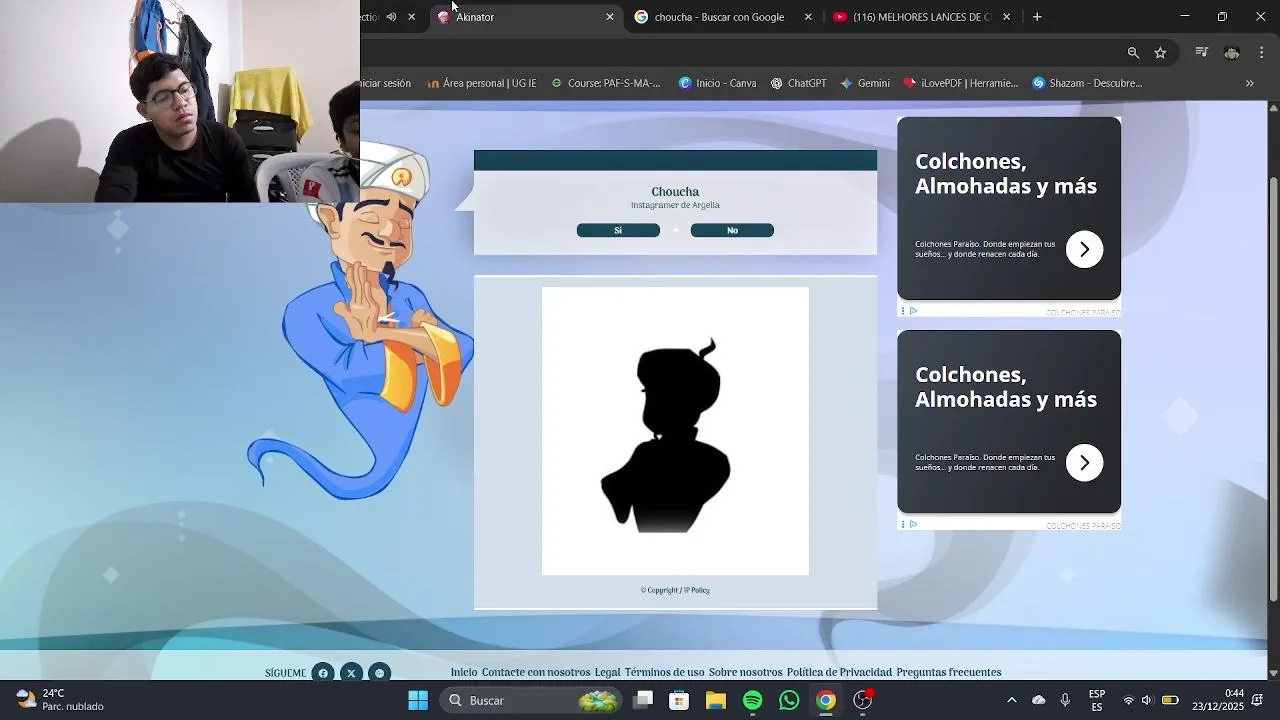Open the top ad's AdChoices icon
Viewport: 1280px width, 720px height.
913,311
